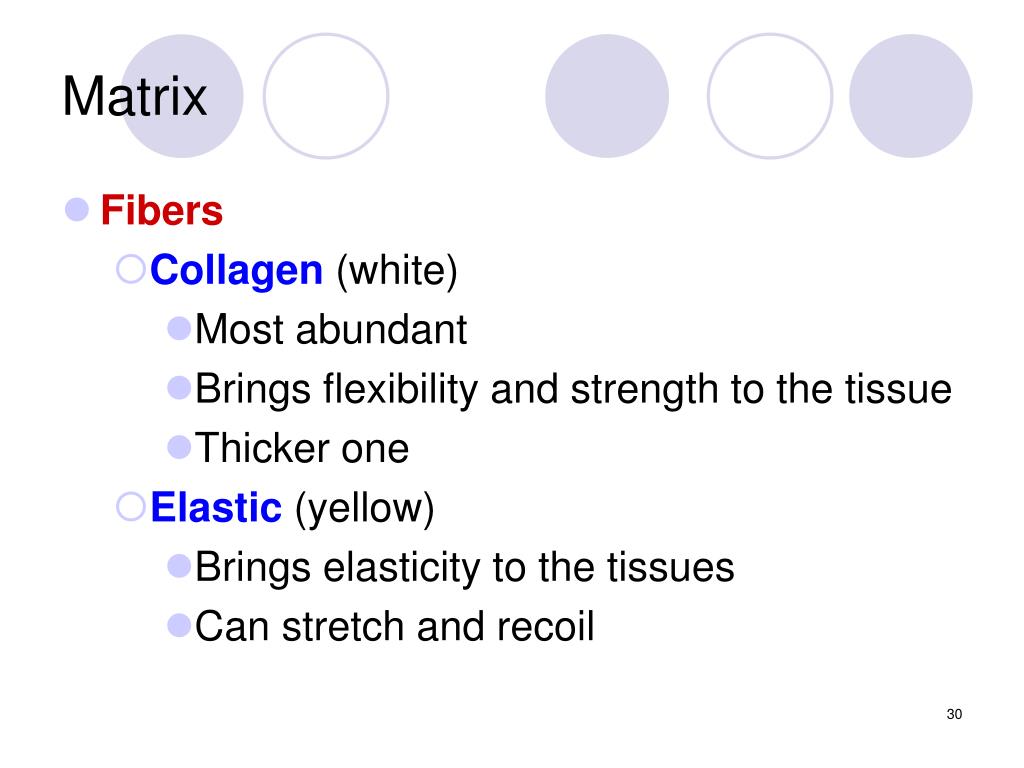The image size is (1024, 768).
Task: Click the blue Collagen word
Action: click(x=236, y=270)
